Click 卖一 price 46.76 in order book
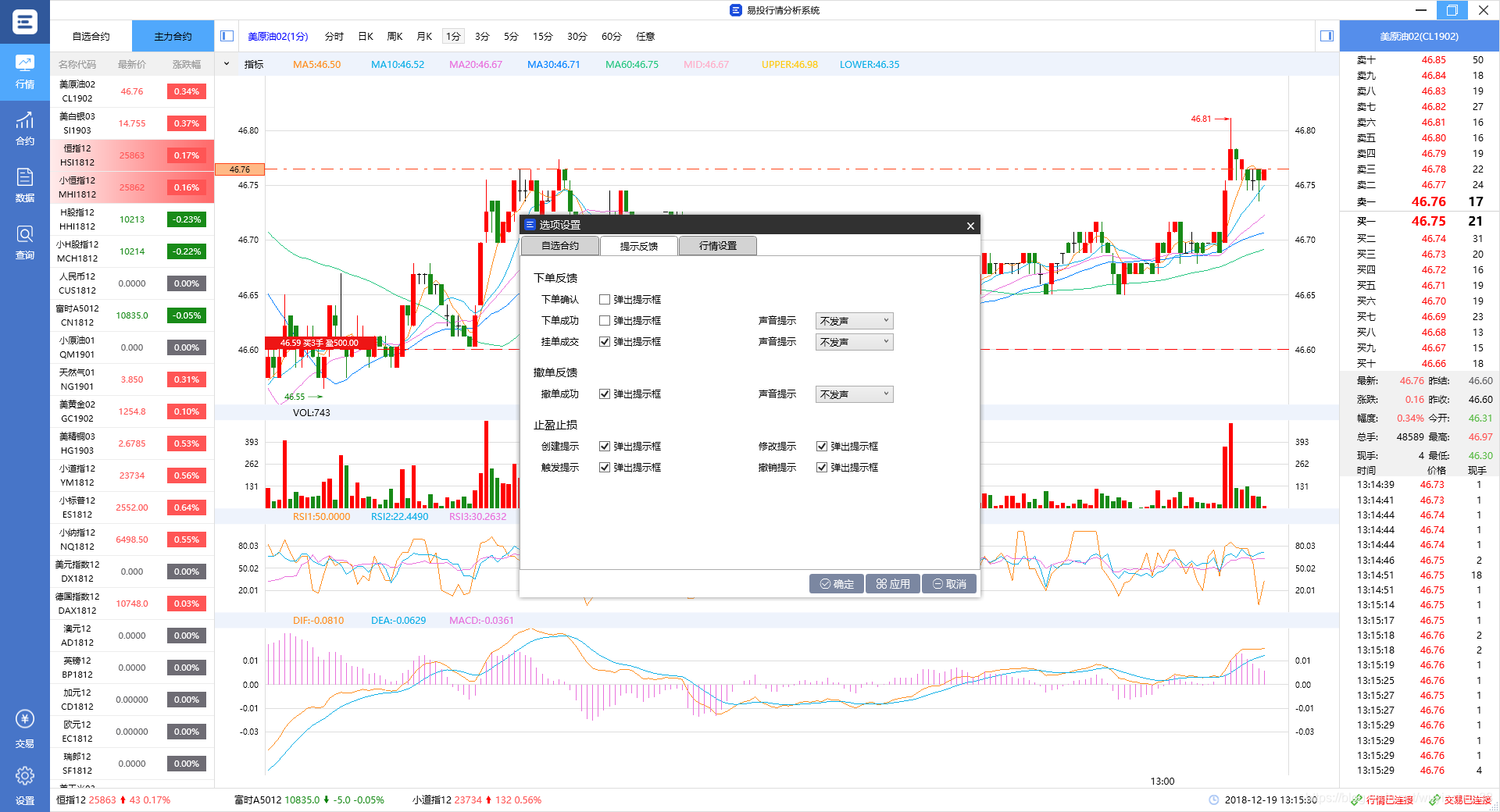1500x812 pixels. point(1428,201)
